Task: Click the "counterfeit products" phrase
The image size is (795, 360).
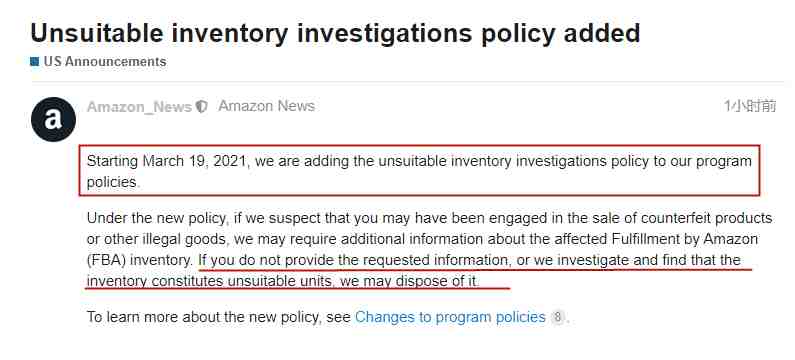Action: click(x=706, y=219)
